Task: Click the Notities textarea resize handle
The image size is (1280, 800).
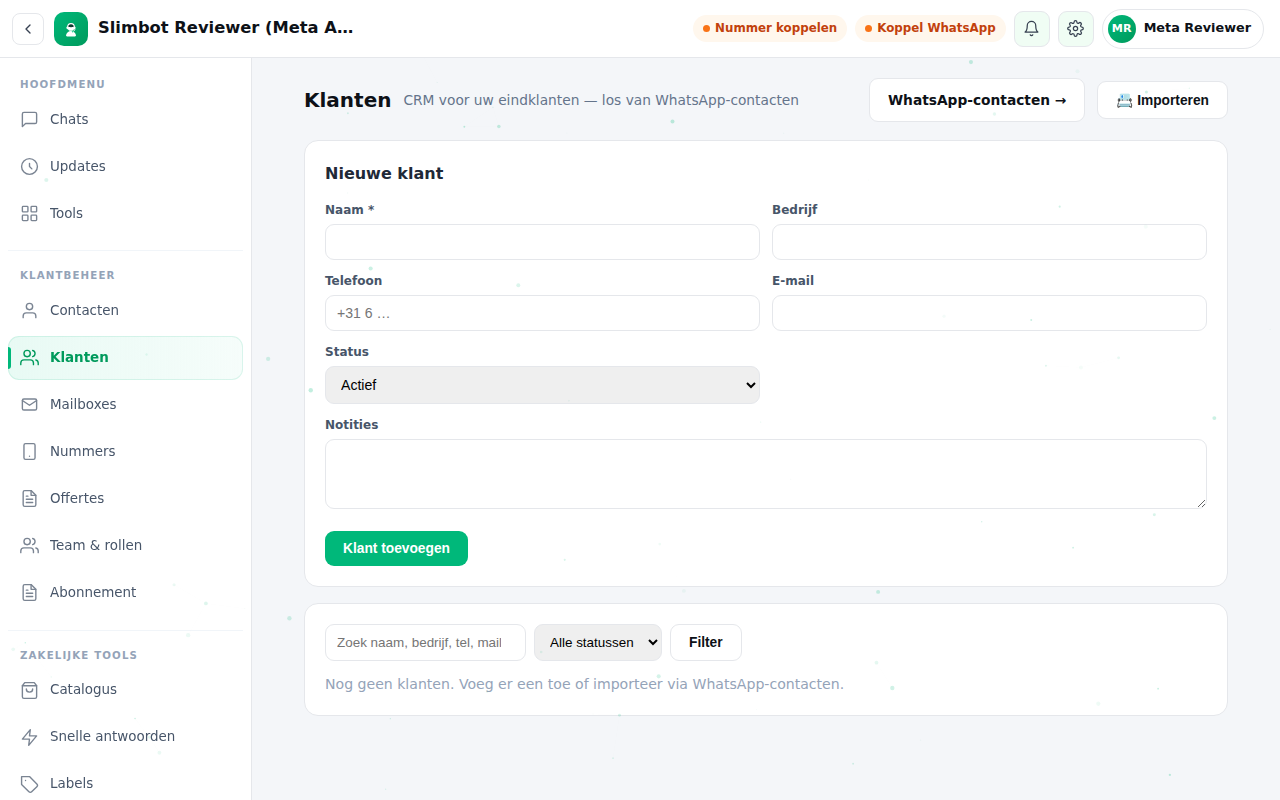Action: pos(1200,502)
